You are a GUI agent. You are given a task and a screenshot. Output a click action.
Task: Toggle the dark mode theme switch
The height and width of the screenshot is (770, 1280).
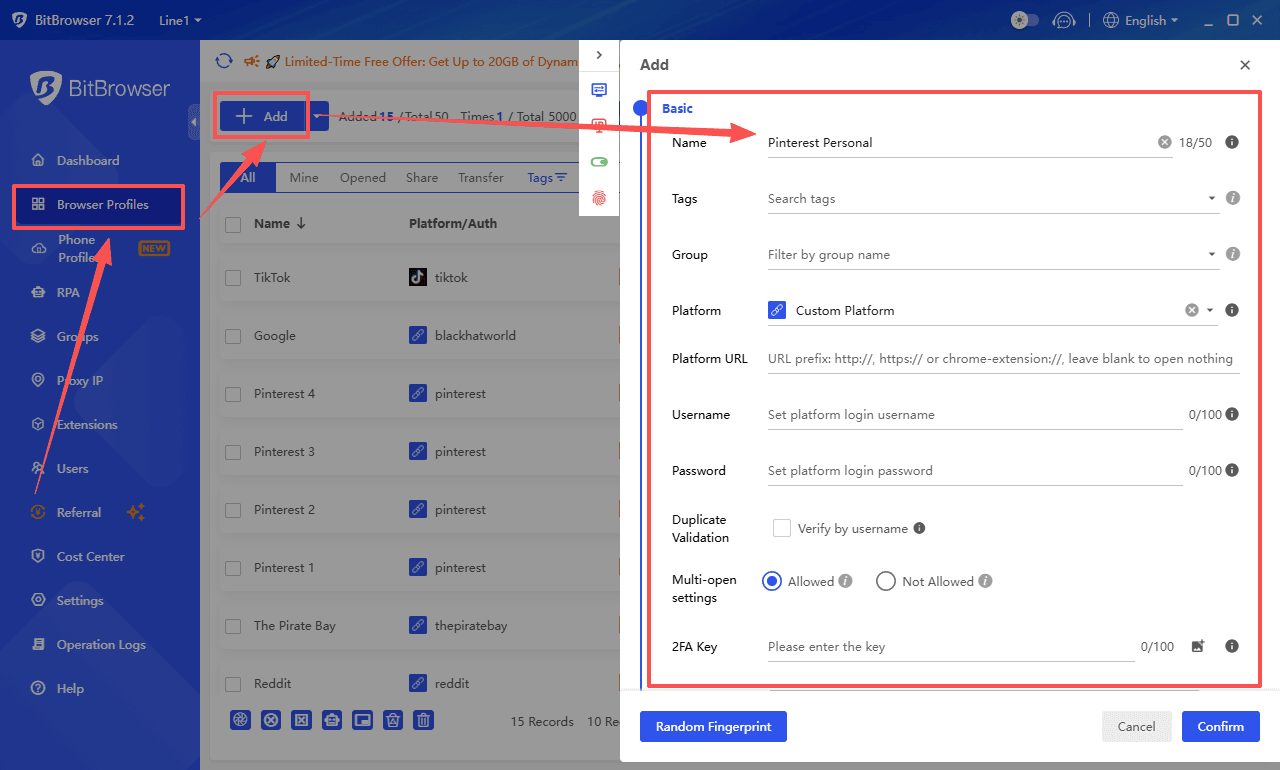1024,19
